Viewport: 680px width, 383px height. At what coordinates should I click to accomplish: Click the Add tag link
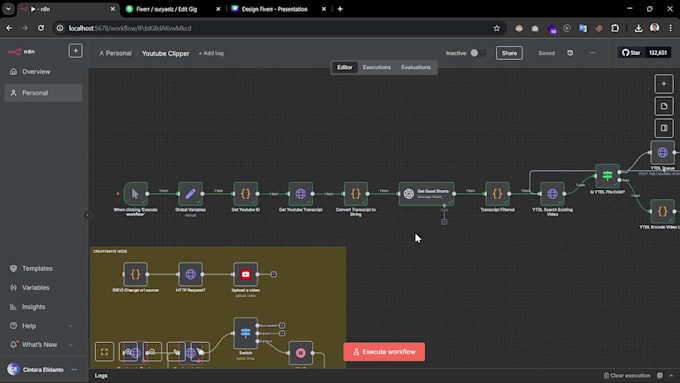point(211,53)
